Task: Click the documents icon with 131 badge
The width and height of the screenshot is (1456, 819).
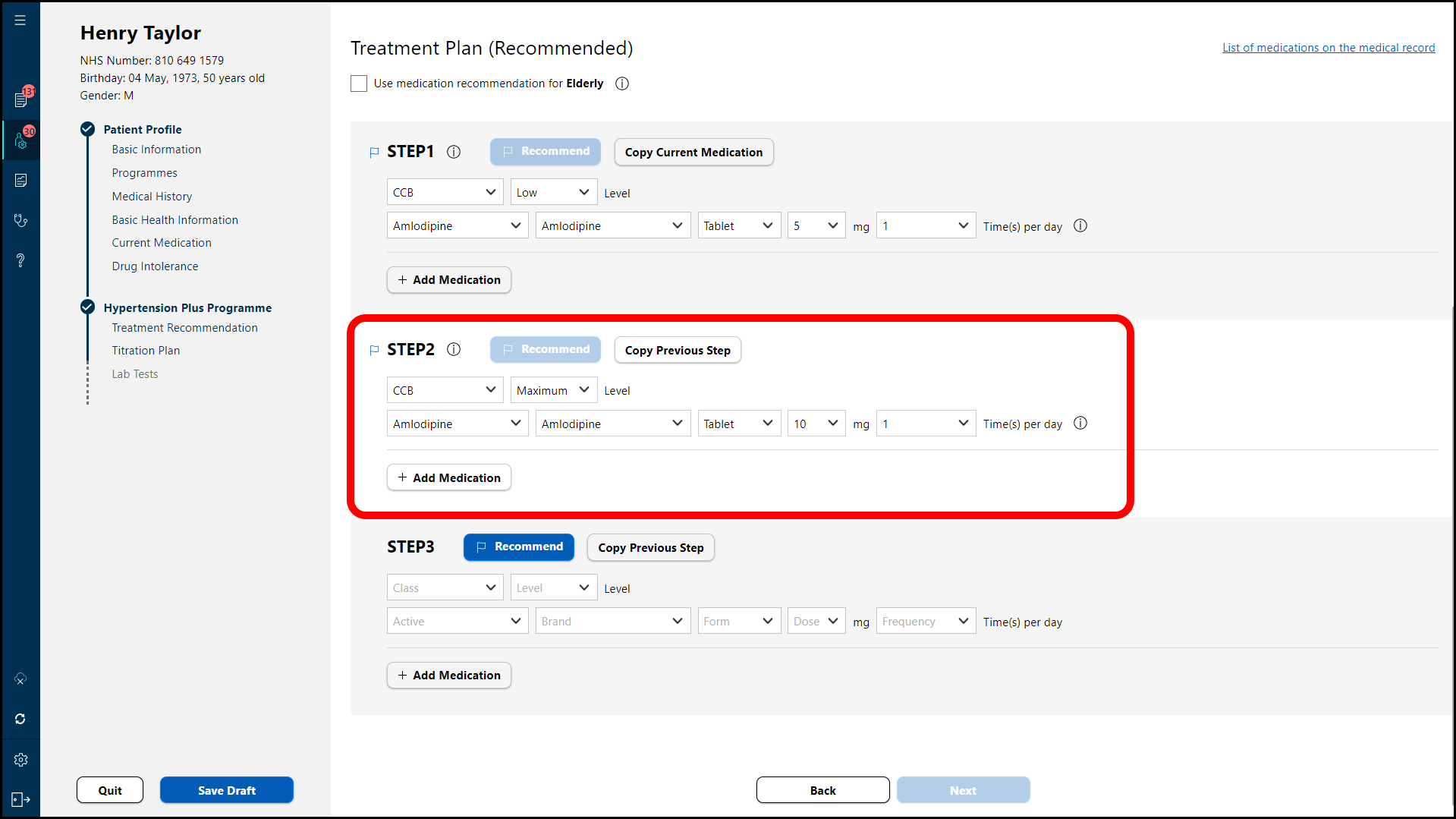Action: click(21, 99)
